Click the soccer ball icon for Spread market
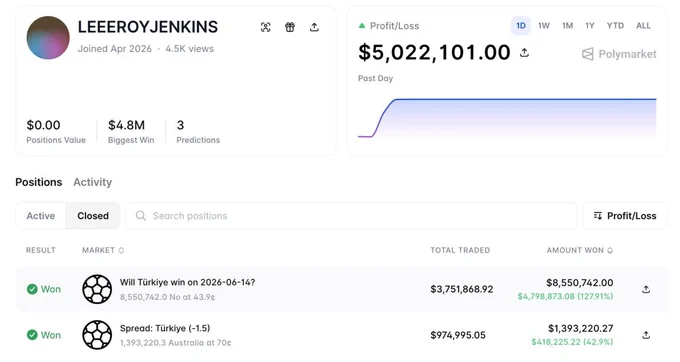The height and width of the screenshot is (362, 680). [x=97, y=335]
